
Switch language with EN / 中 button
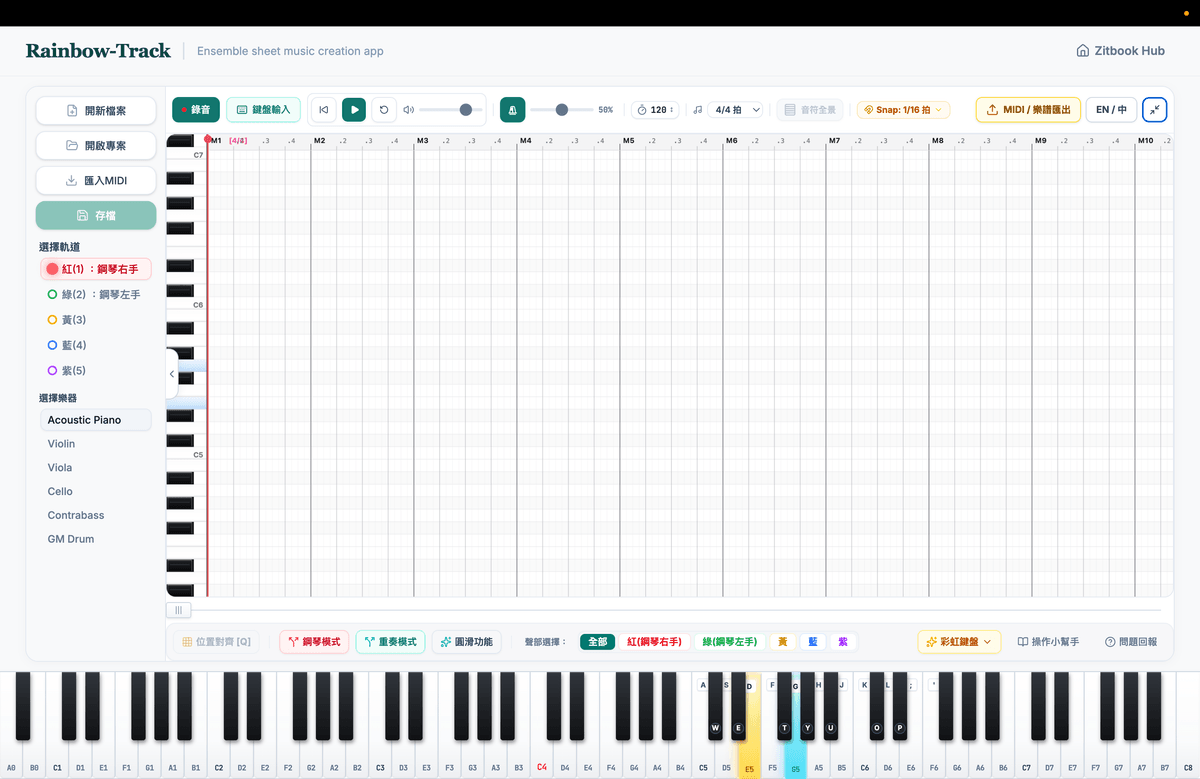click(1111, 110)
